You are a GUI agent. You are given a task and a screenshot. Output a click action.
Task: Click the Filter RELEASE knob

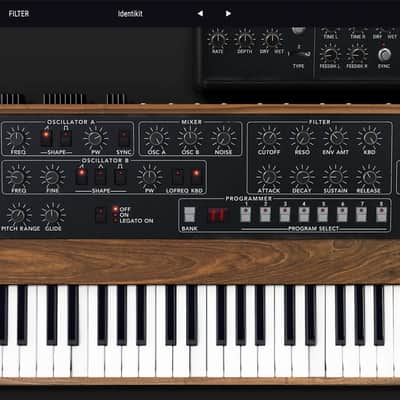[x=369, y=177]
